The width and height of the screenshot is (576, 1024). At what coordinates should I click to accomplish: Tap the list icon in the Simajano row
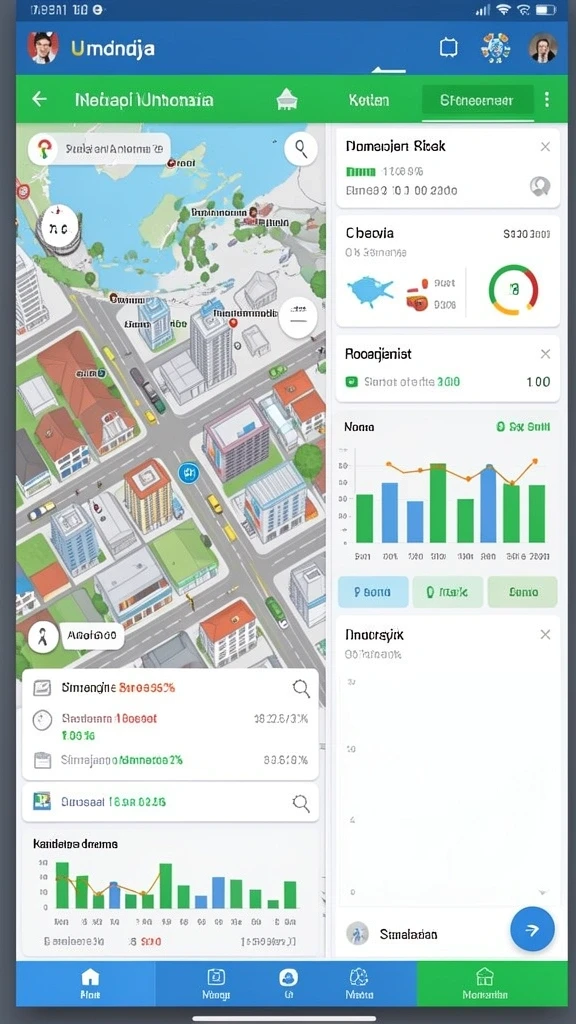coord(42,760)
